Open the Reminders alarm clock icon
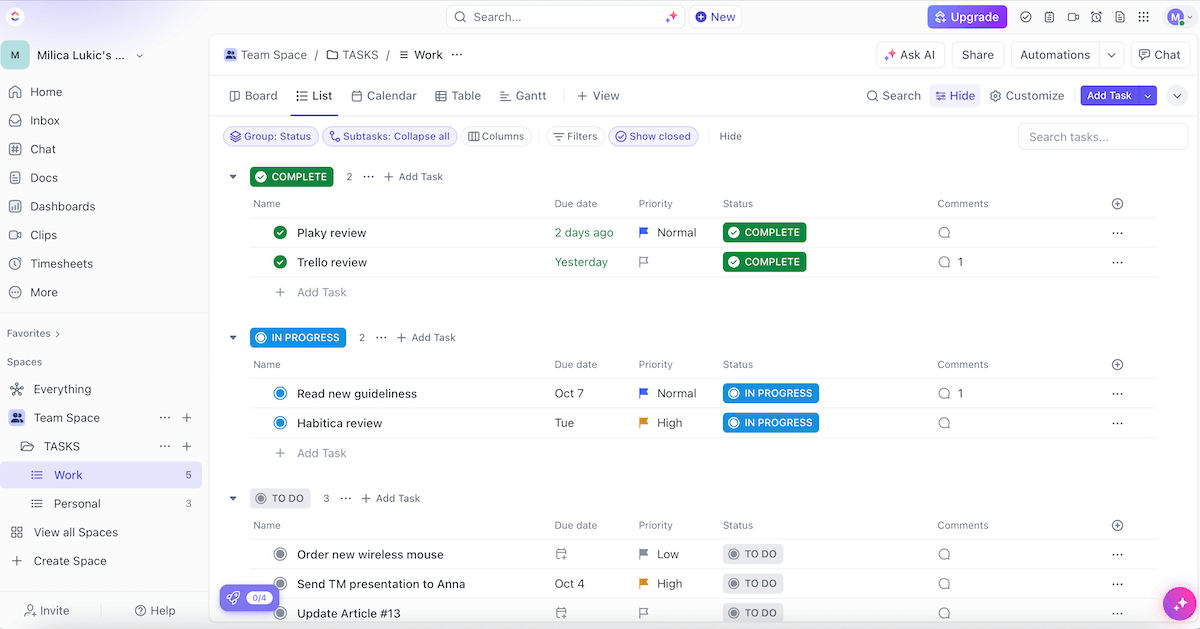This screenshot has height=629, width=1200. 1096,17
